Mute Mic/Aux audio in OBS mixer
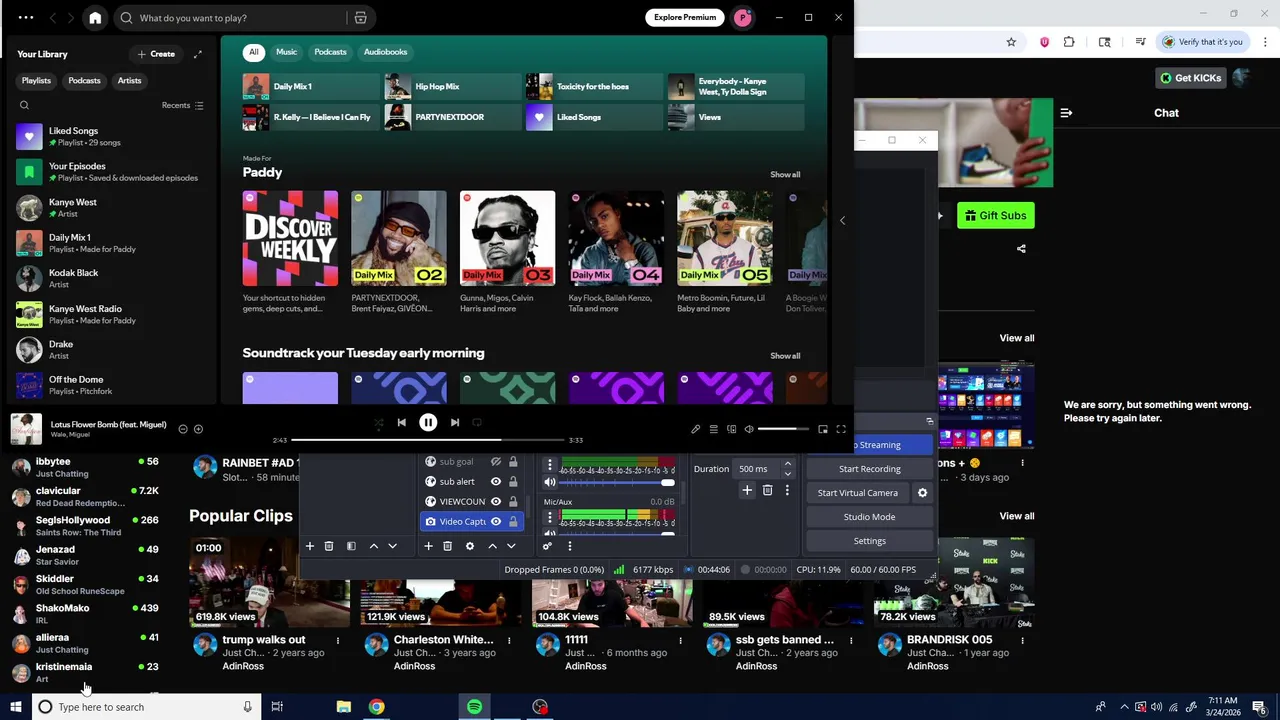Viewport: 1280px width, 720px height. point(549,534)
